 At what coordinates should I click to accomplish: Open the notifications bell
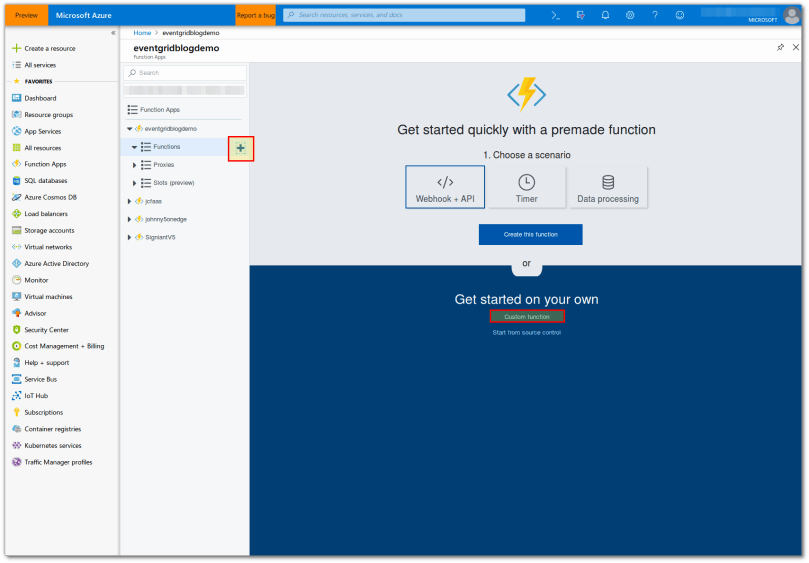pos(605,15)
